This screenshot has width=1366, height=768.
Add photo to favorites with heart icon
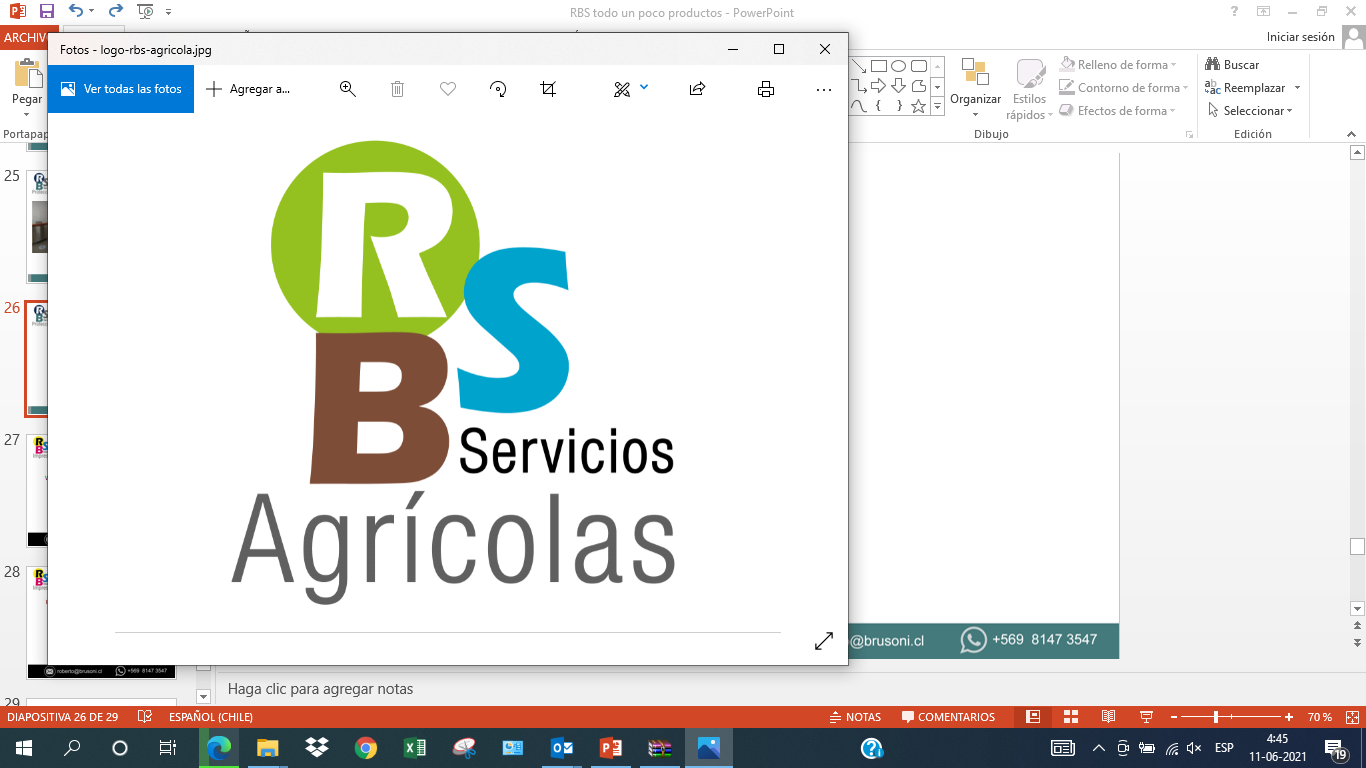(x=448, y=89)
